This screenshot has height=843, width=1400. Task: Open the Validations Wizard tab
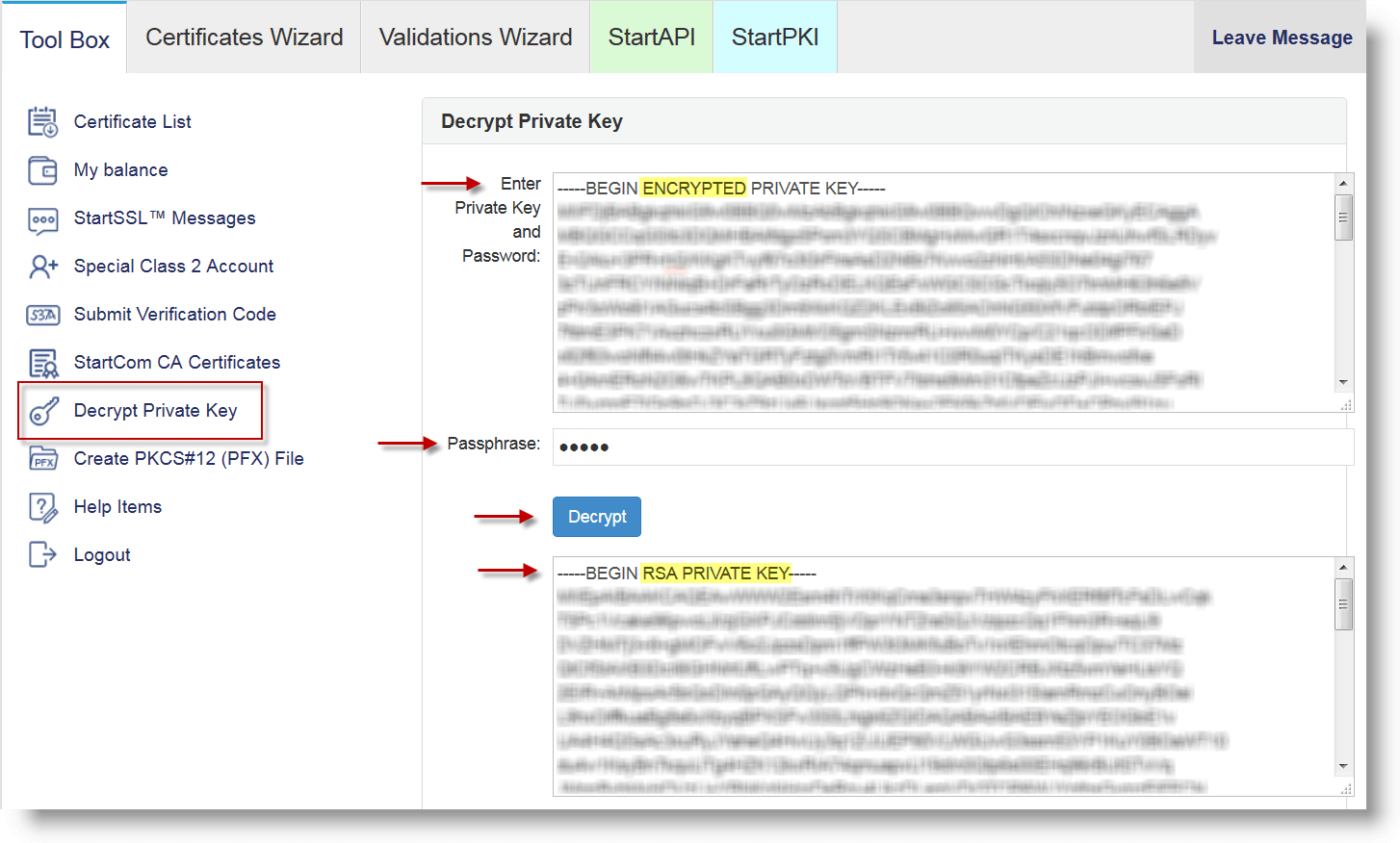pyautogui.click(x=475, y=37)
